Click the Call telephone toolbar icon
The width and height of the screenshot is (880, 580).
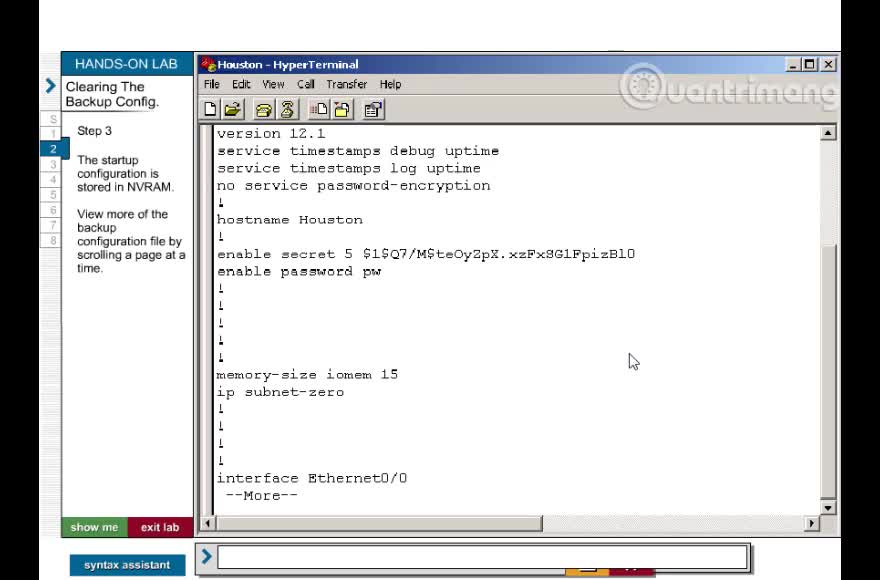264,109
